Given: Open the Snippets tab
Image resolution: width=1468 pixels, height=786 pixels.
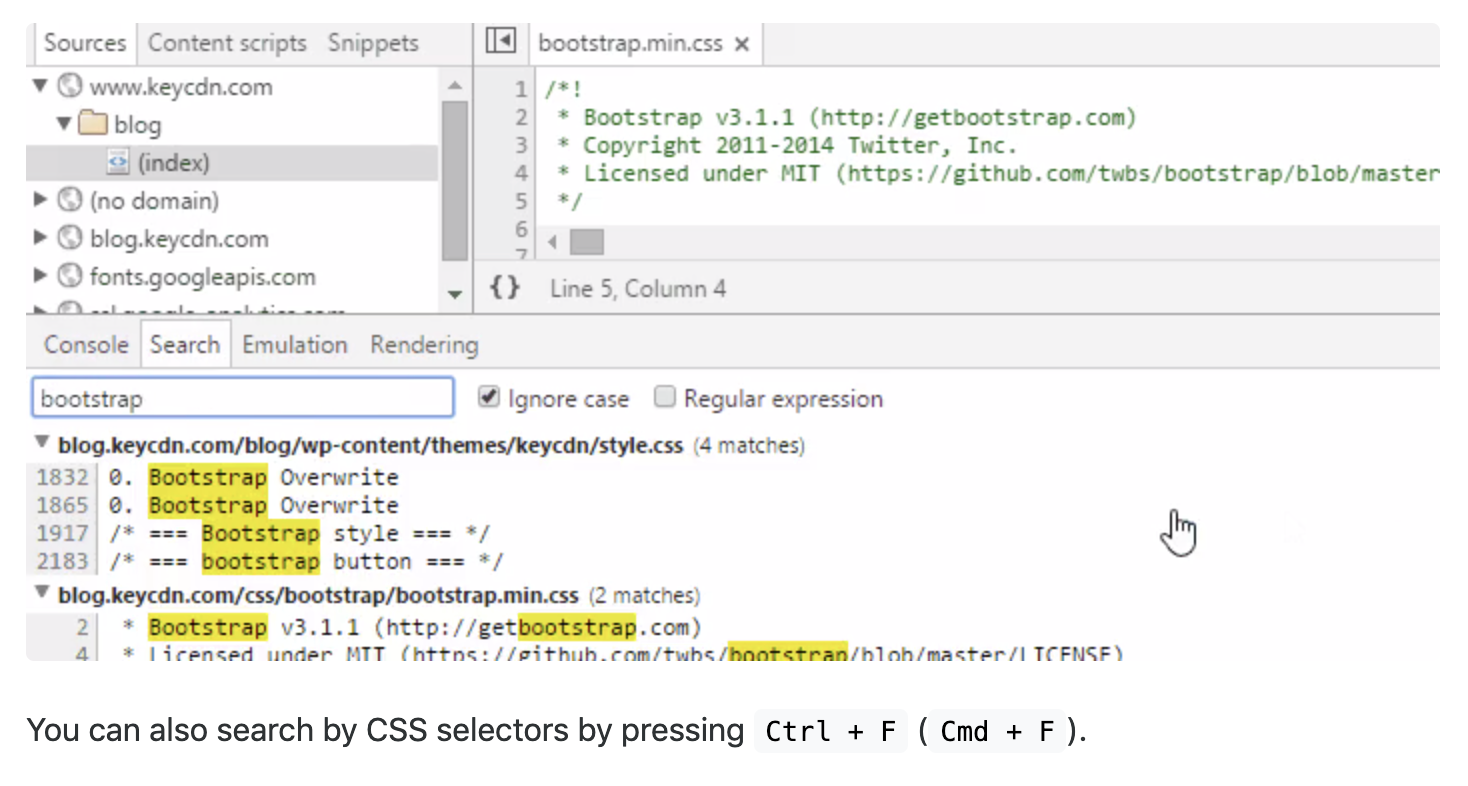Looking at the screenshot, I should (373, 43).
